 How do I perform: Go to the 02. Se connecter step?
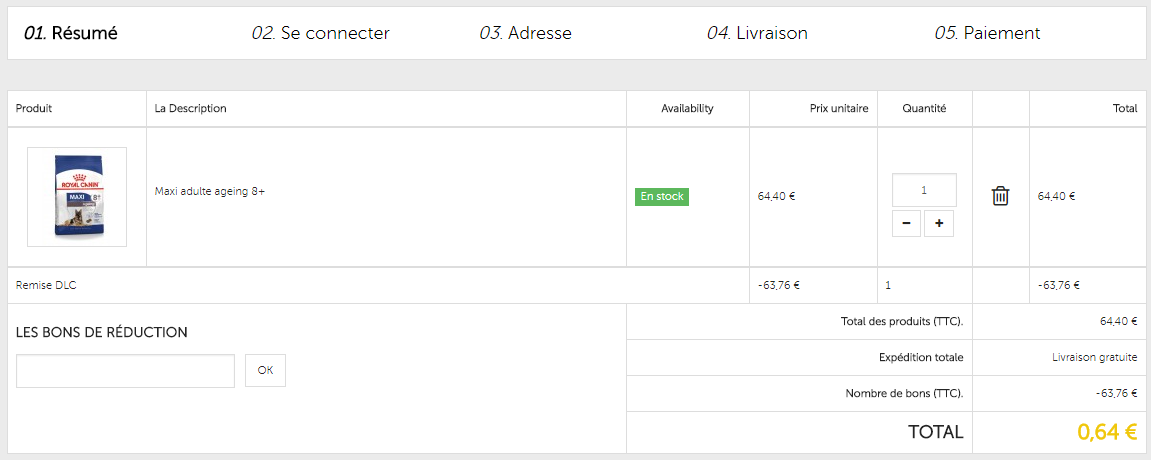coord(320,33)
